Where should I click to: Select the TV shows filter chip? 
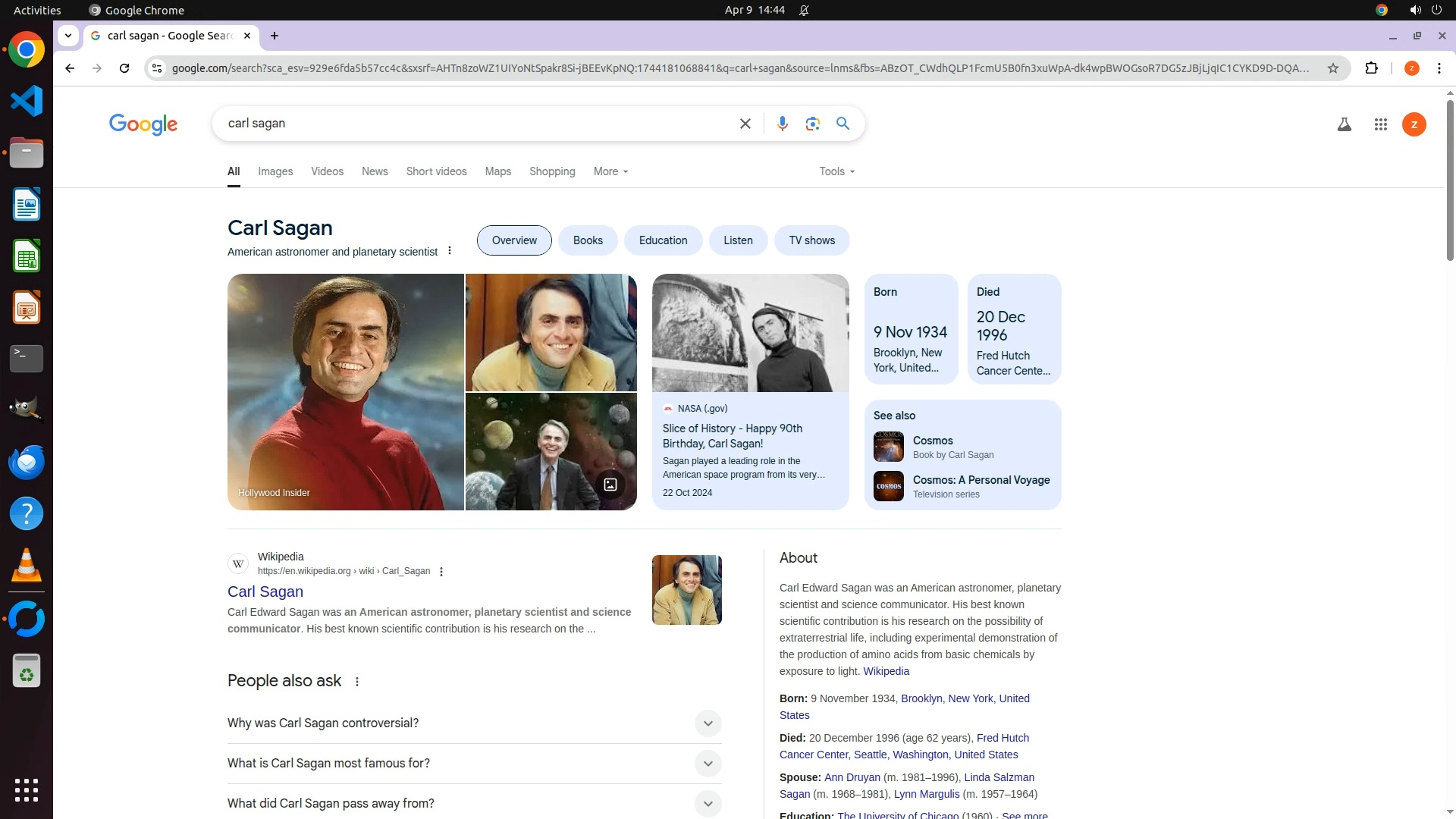click(811, 240)
